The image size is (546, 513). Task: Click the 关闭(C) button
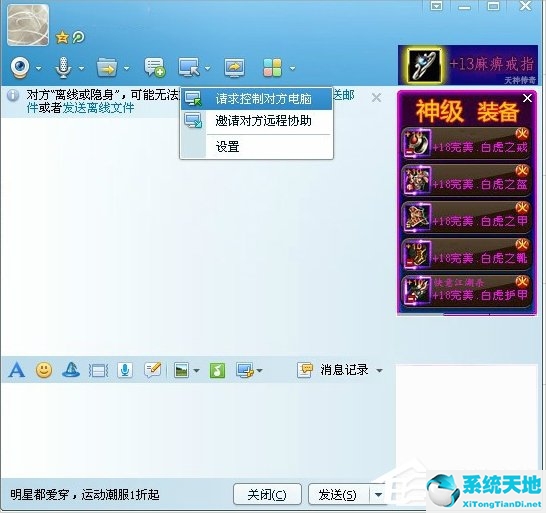[x=267, y=494]
